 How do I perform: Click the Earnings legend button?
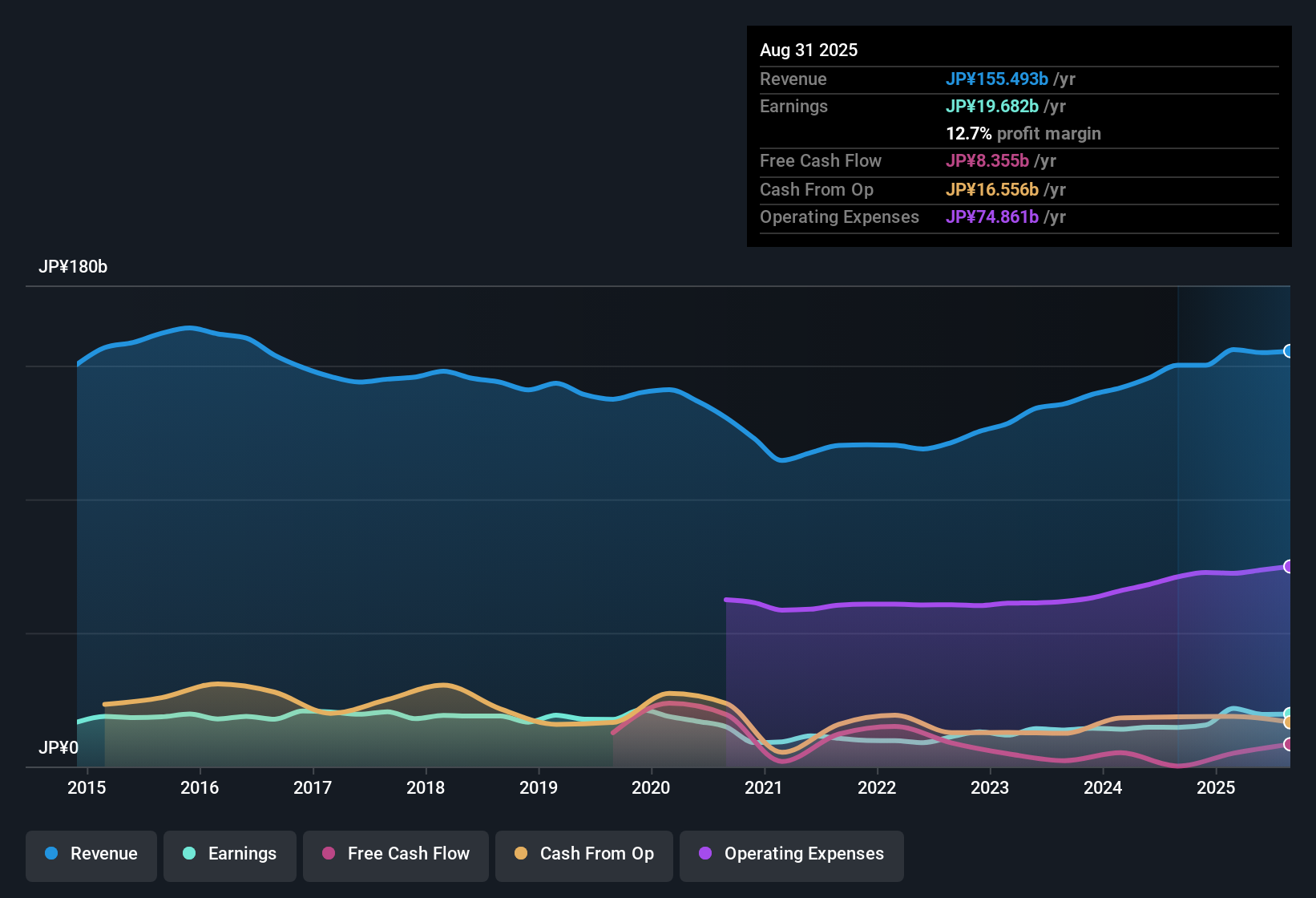(229, 854)
